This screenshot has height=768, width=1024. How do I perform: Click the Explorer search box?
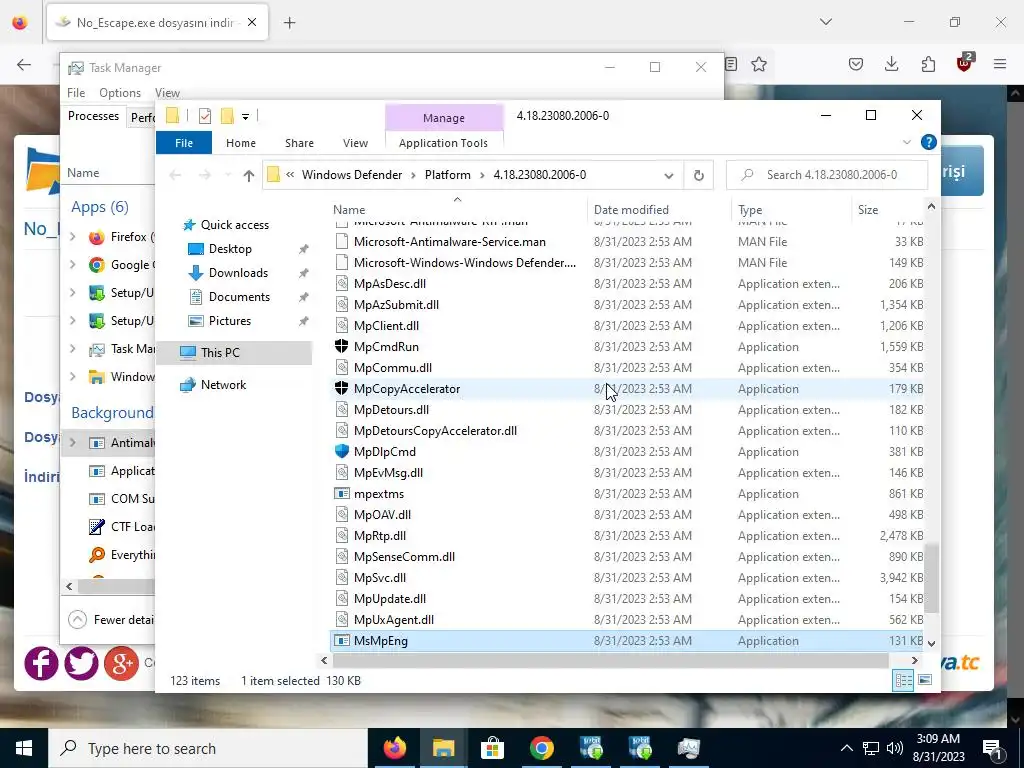tap(827, 175)
